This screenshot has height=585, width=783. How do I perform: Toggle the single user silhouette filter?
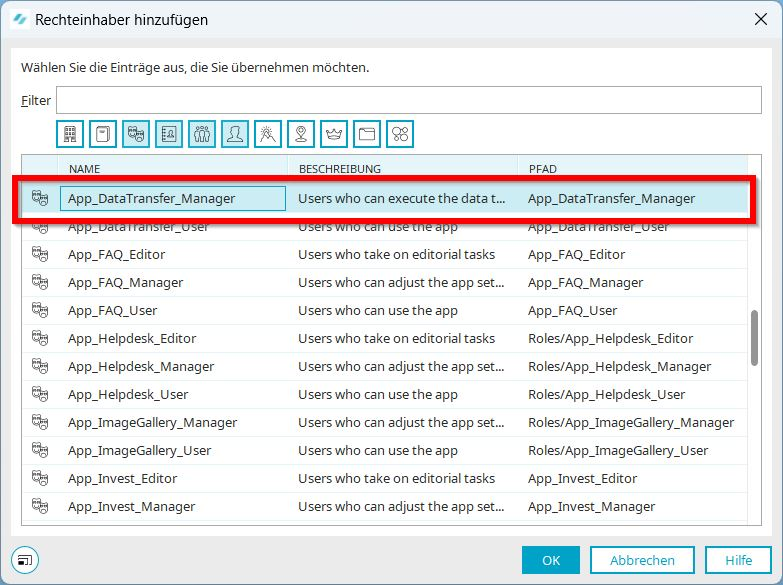point(235,134)
